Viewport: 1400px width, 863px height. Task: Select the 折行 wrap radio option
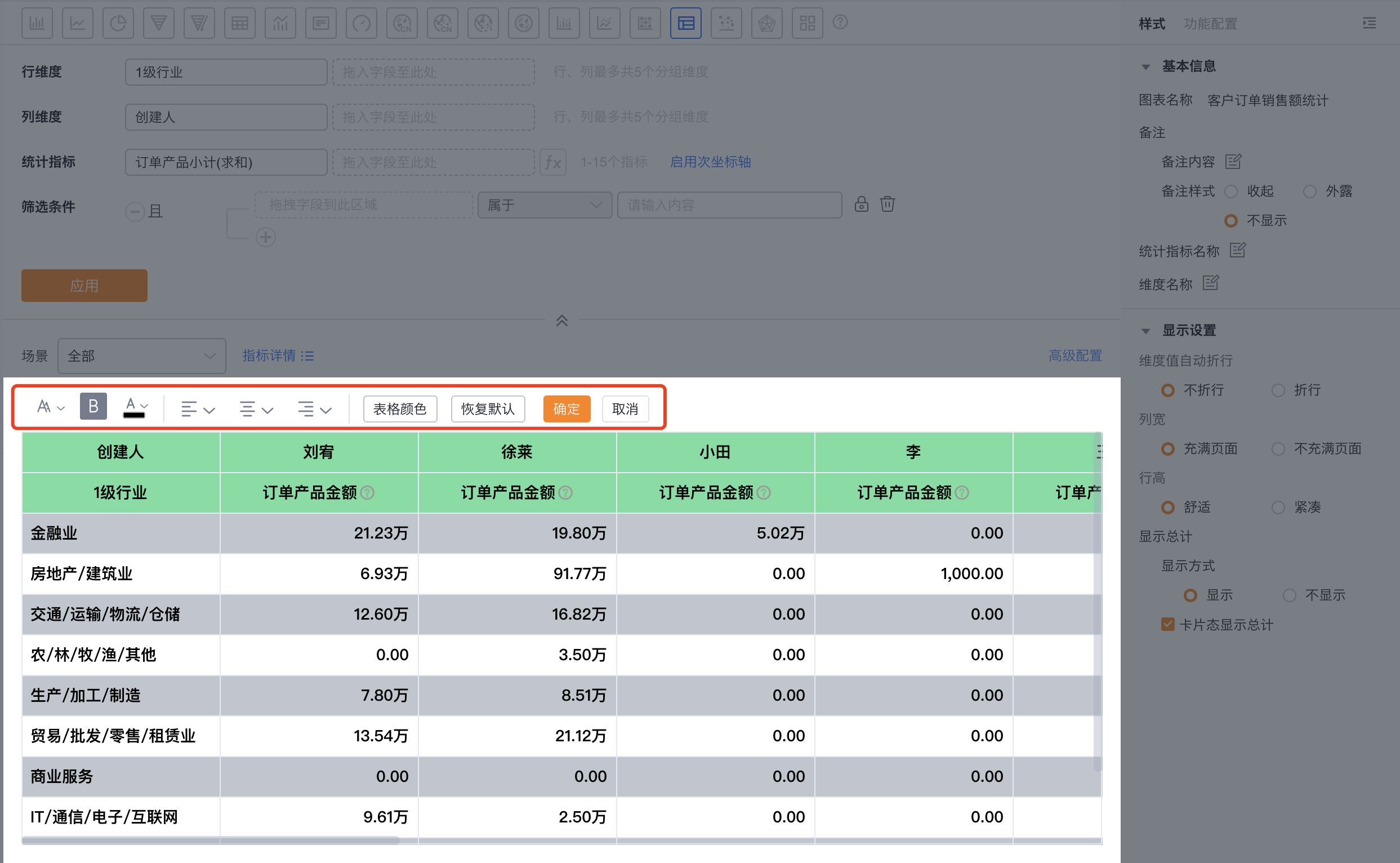pos(1278,390)
